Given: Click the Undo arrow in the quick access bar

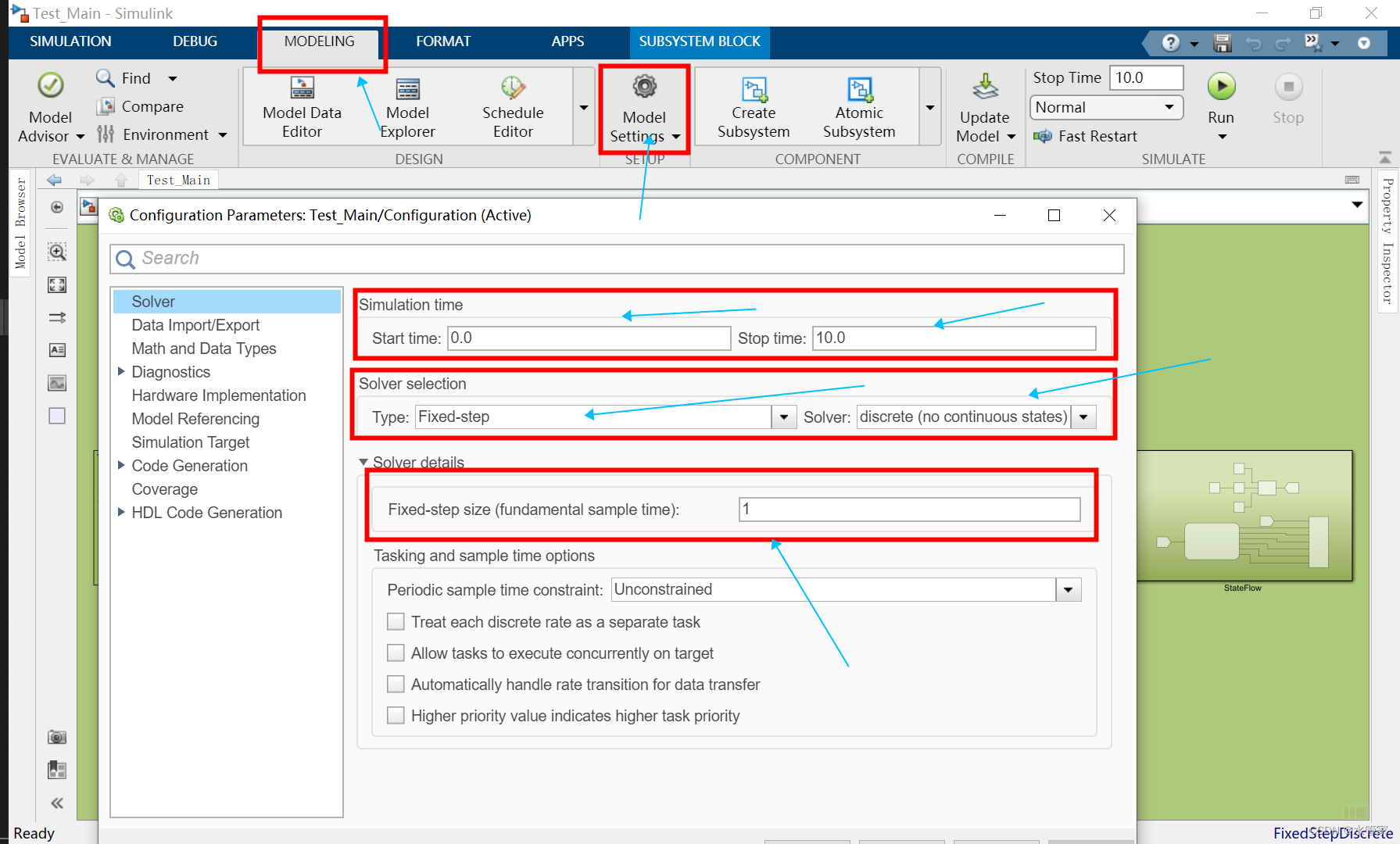Looking at the screenshot, I should pyautogui.click(x=1253, y=44).
